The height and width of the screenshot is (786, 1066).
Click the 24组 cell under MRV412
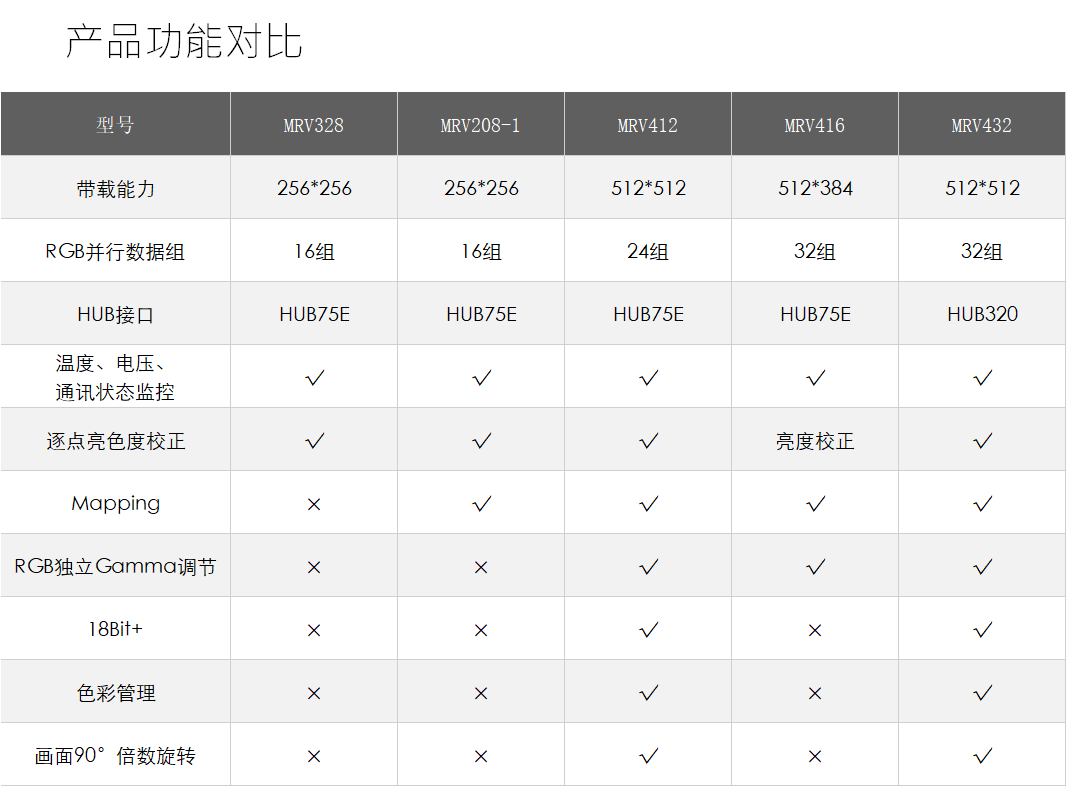648,252
